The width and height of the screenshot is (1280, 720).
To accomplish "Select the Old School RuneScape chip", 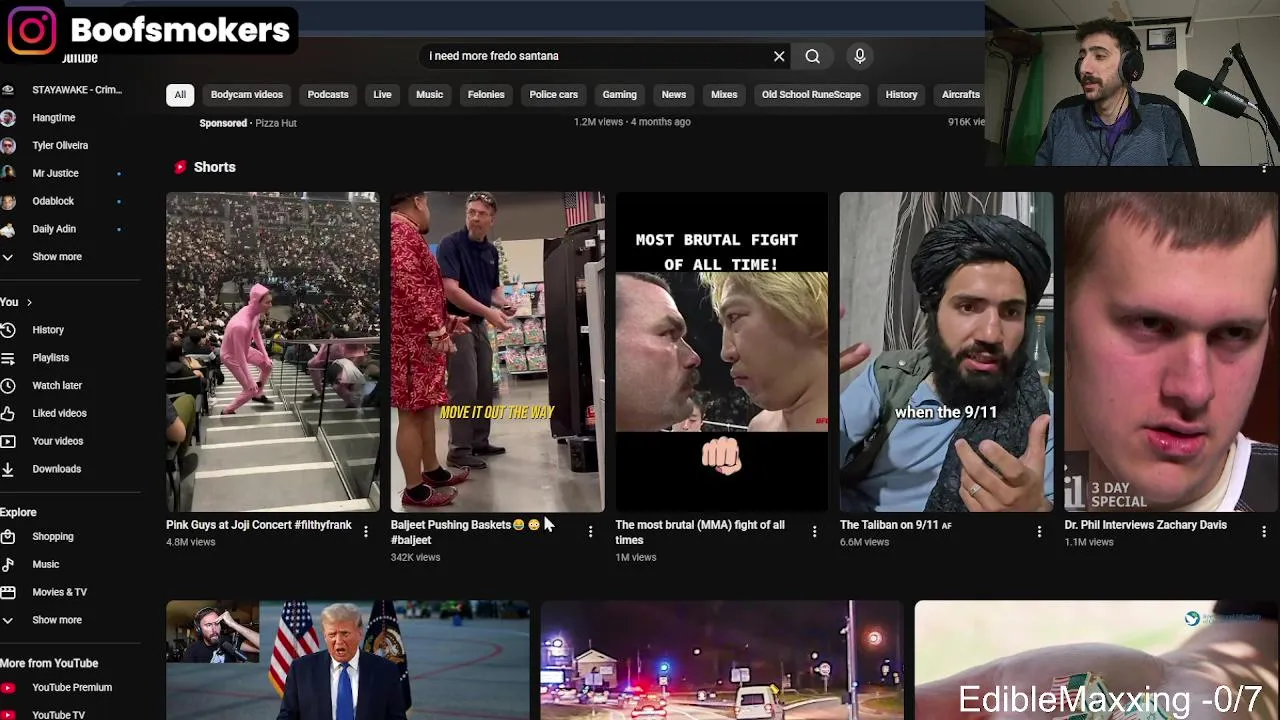I will 811,94.
